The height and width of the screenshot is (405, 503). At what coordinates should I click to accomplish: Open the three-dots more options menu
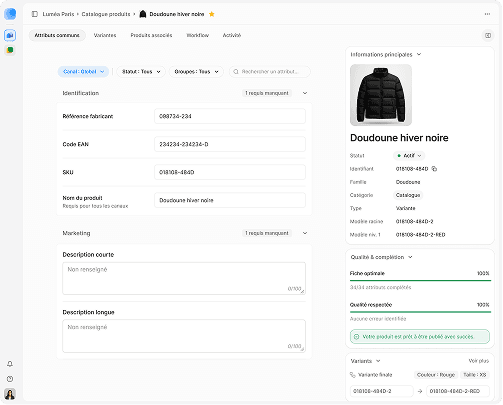point(487,14)
